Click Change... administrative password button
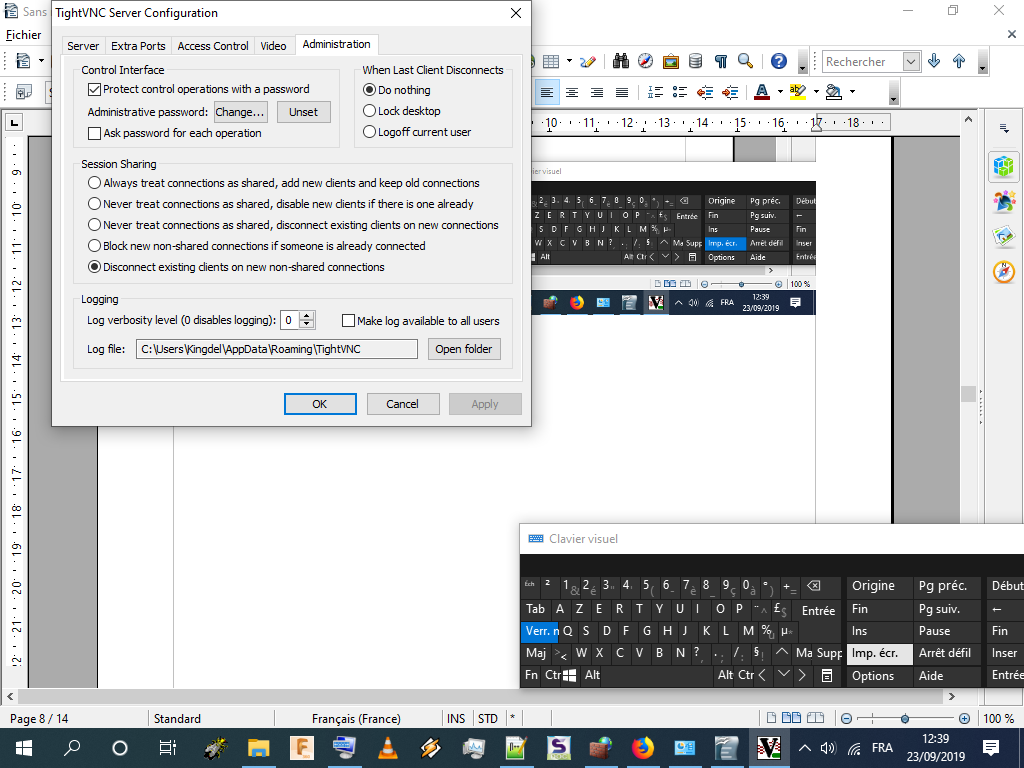The height and width of the screenshot is (768, 1024). coord(240,112)
